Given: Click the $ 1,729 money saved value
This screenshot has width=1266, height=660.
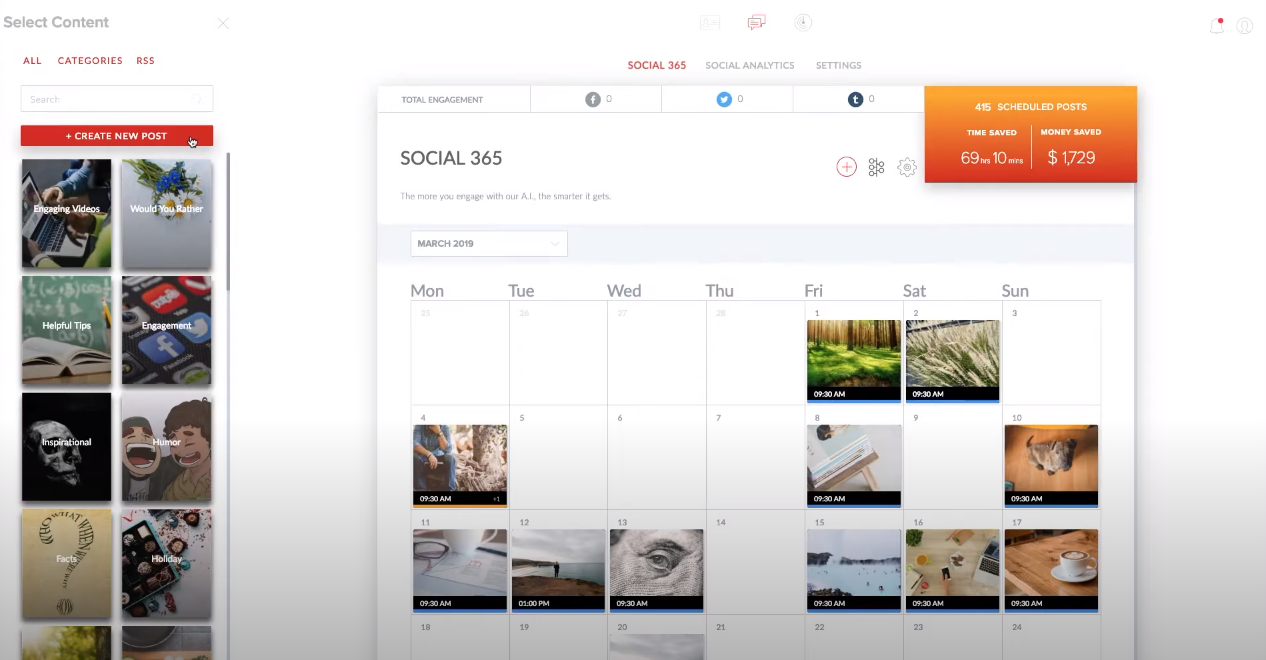Looking at the screenshot, I should click(1071, 157).
